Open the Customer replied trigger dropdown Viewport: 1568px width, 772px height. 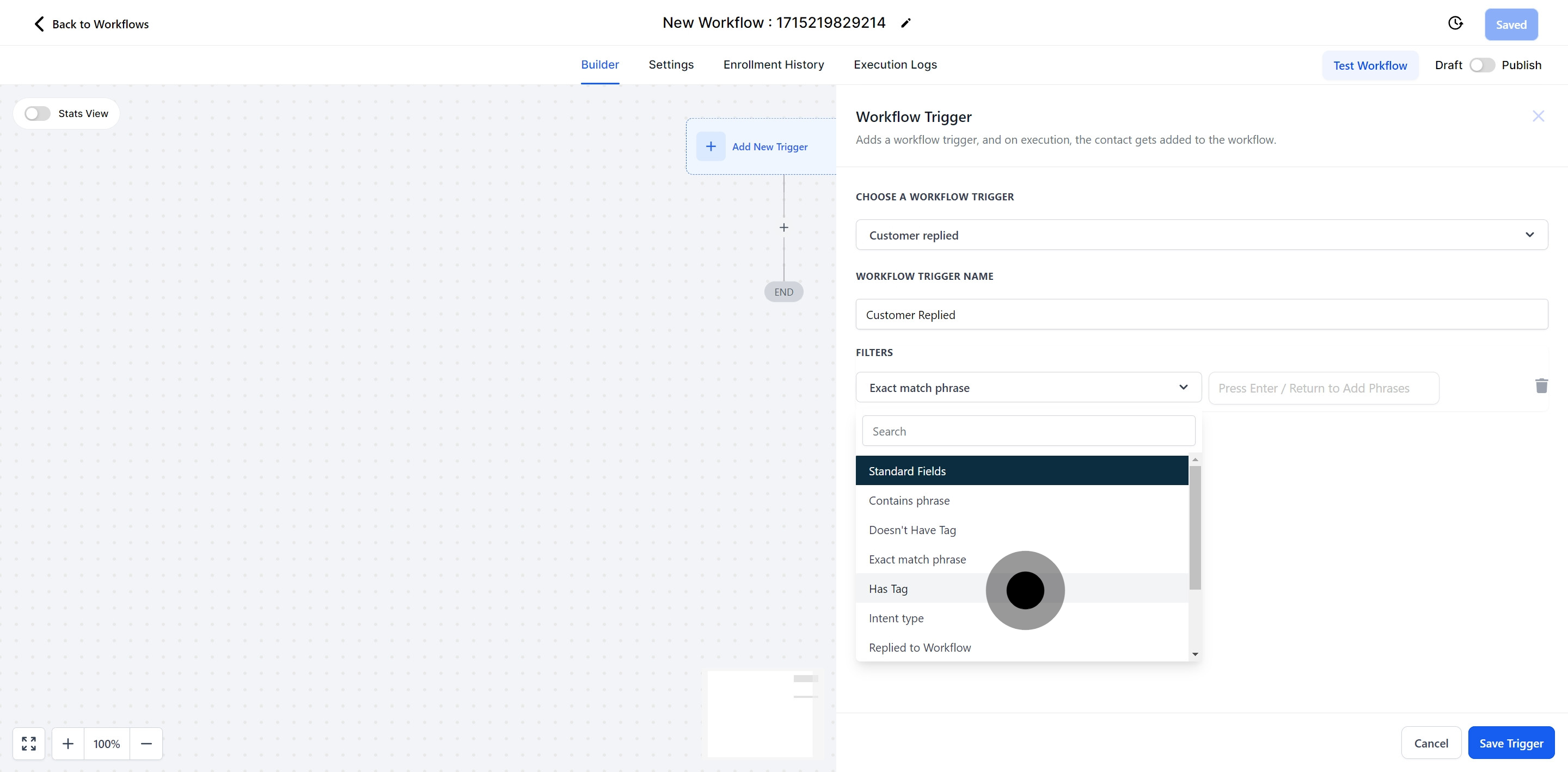click(1201, 235)
